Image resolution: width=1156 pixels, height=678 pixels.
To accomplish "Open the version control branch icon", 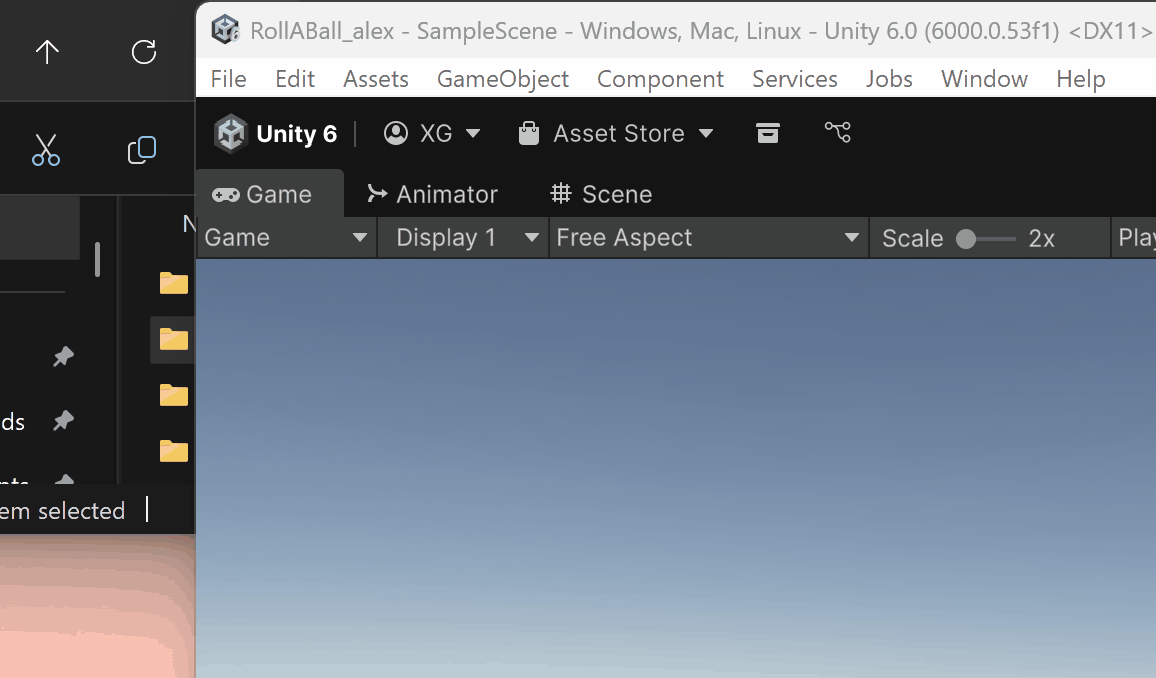I will click(837, 132).
